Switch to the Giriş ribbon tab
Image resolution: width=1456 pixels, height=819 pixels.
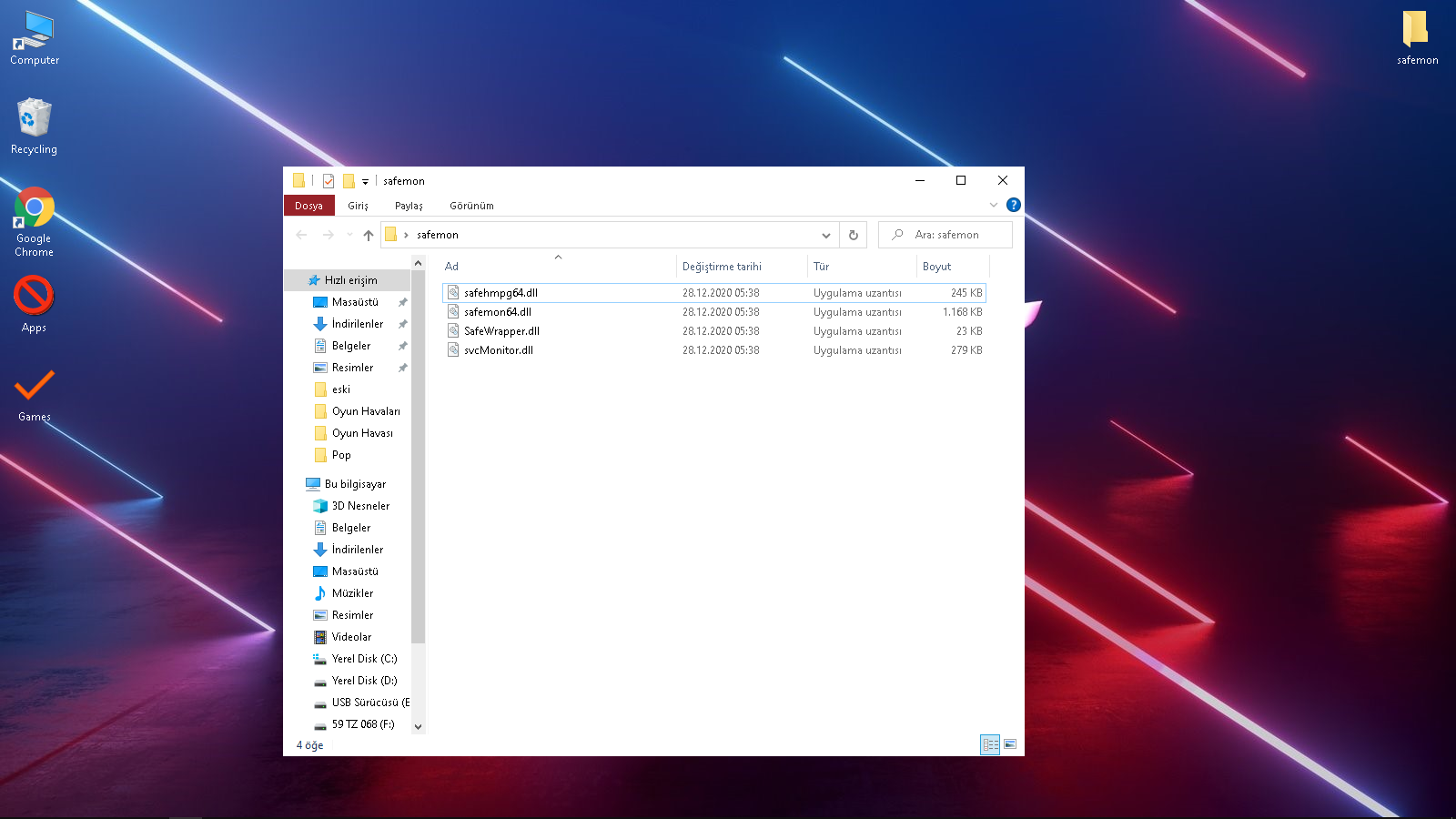tap(358, 206)
